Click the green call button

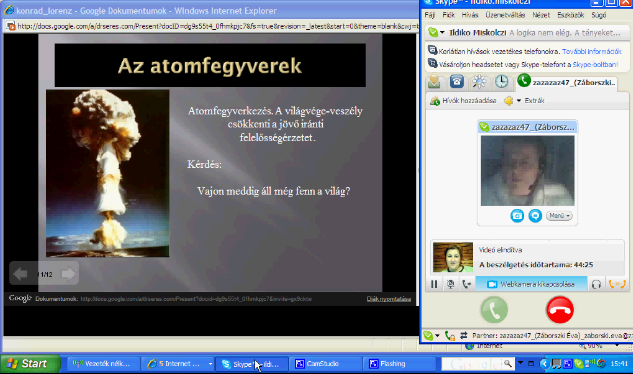click(x=494, y=310)
